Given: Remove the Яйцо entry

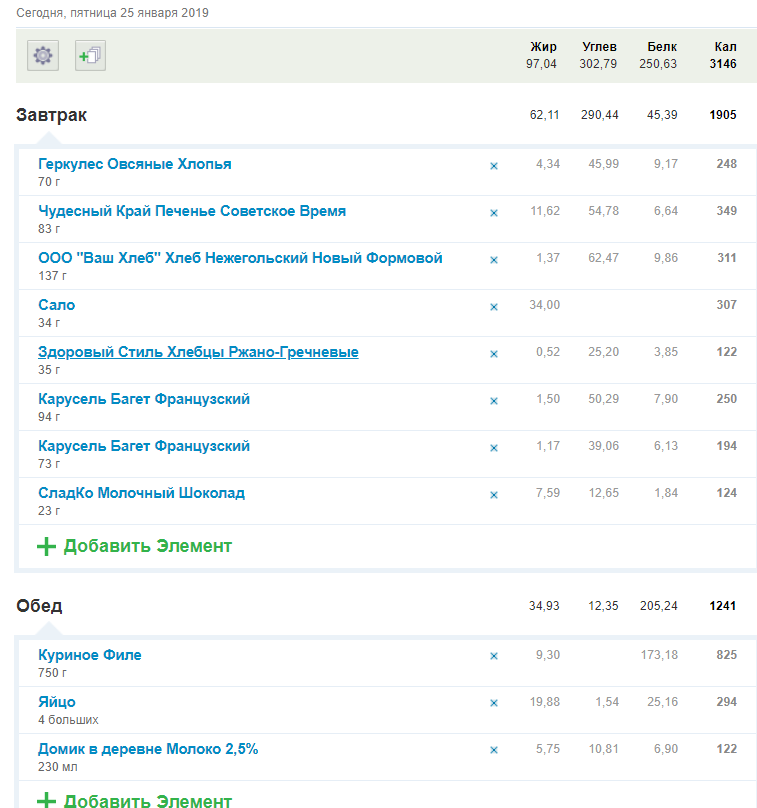Looking at the screenshot, I should coord(493,704).
